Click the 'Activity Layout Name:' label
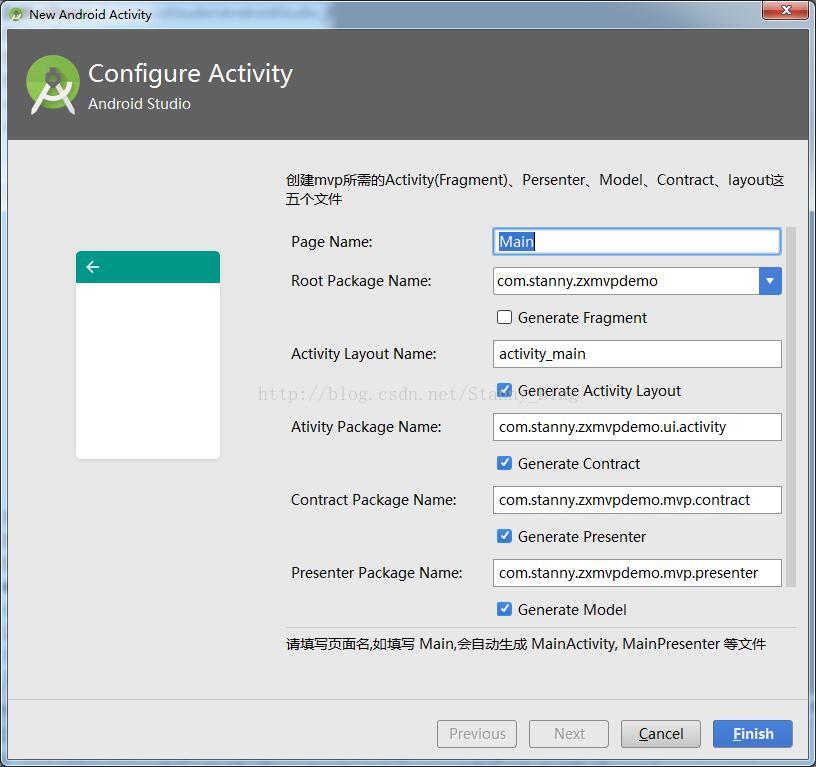The image size is (816, 767). pos(364,354)
